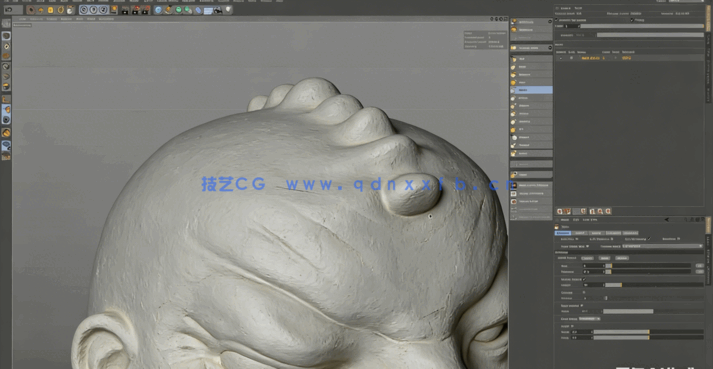This screenshot has width=713, height=369.
Task: Add a light with the light icon
Action: 228,10
